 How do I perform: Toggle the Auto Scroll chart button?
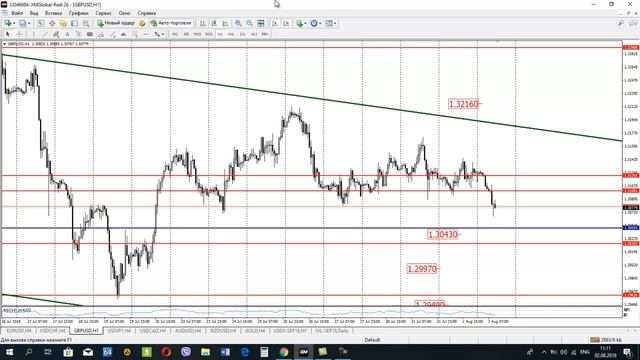point(275,23)
